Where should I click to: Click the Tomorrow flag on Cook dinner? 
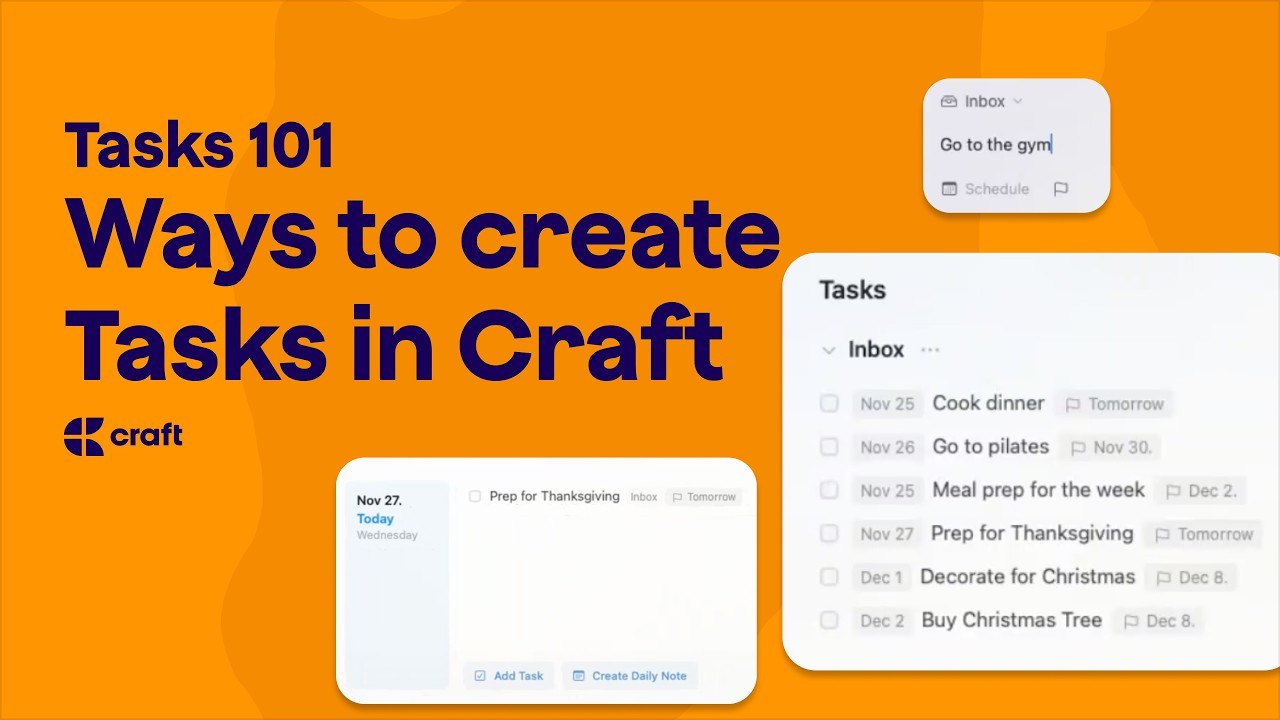coord(1114,404)
